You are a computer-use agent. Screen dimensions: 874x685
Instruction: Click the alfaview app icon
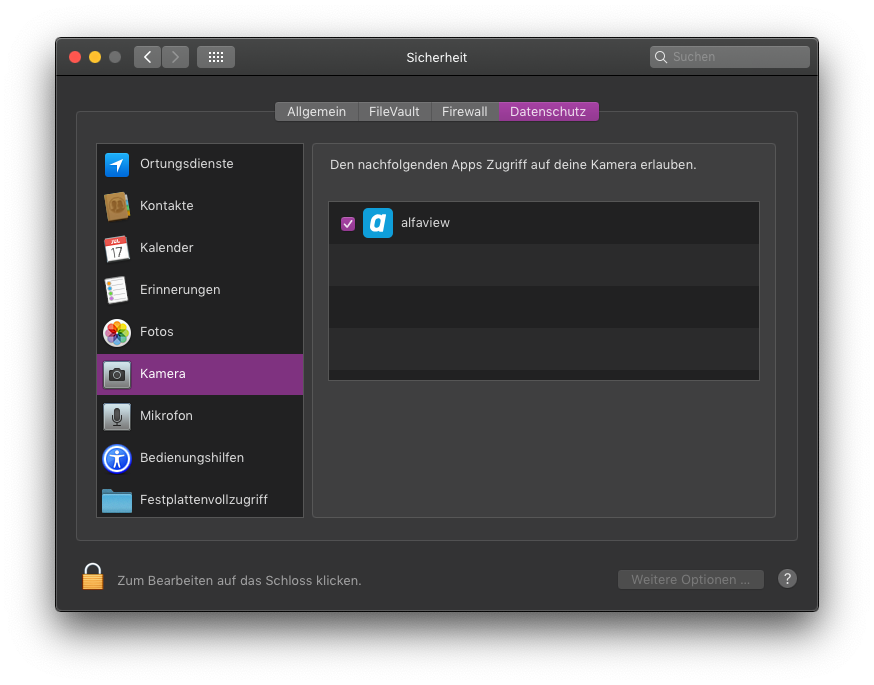tap(378, 223)
